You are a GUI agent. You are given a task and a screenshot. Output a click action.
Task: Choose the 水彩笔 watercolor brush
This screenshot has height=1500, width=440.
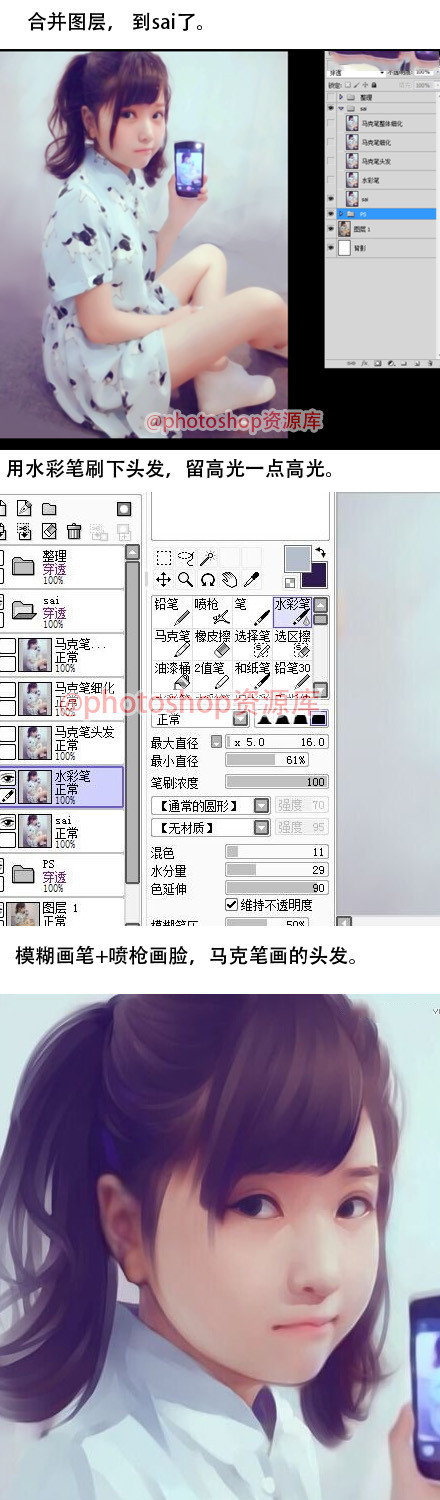[x=292, y=611]
